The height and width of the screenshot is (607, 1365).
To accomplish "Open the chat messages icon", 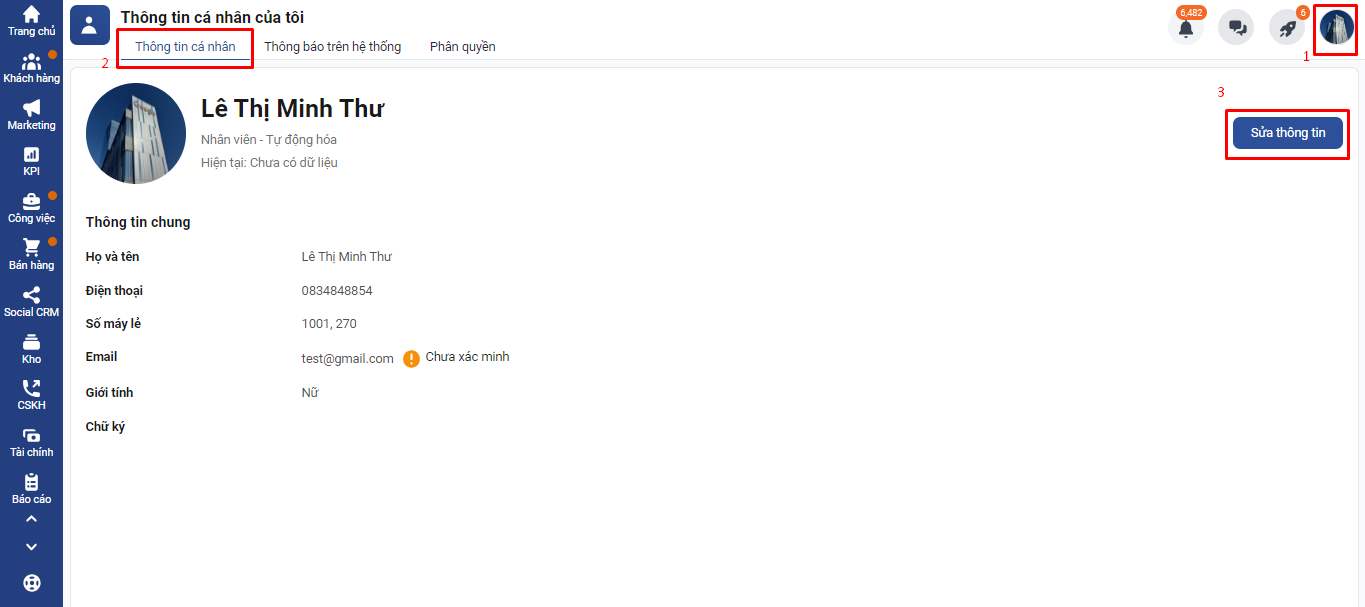I will 1236,28.
